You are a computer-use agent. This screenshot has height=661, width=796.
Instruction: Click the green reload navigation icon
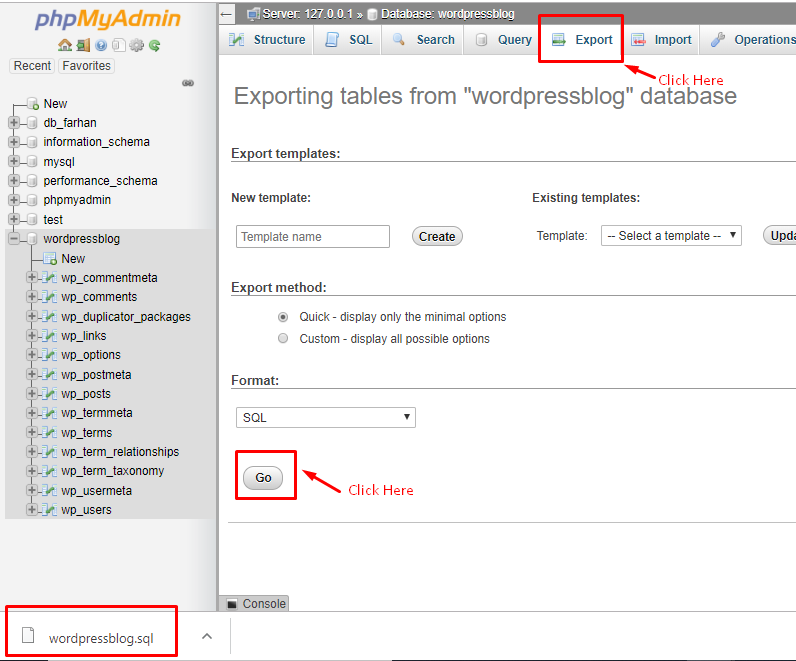(155, 45)
